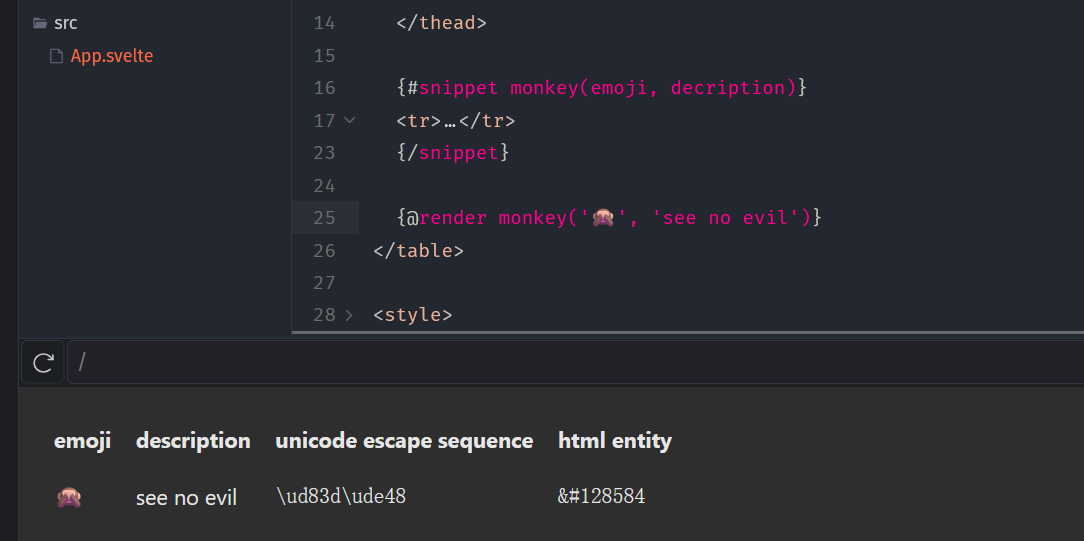The image size is (1084, 541).
Task: Collapse the src folder label in file tree
Action: tap(65, 23)
